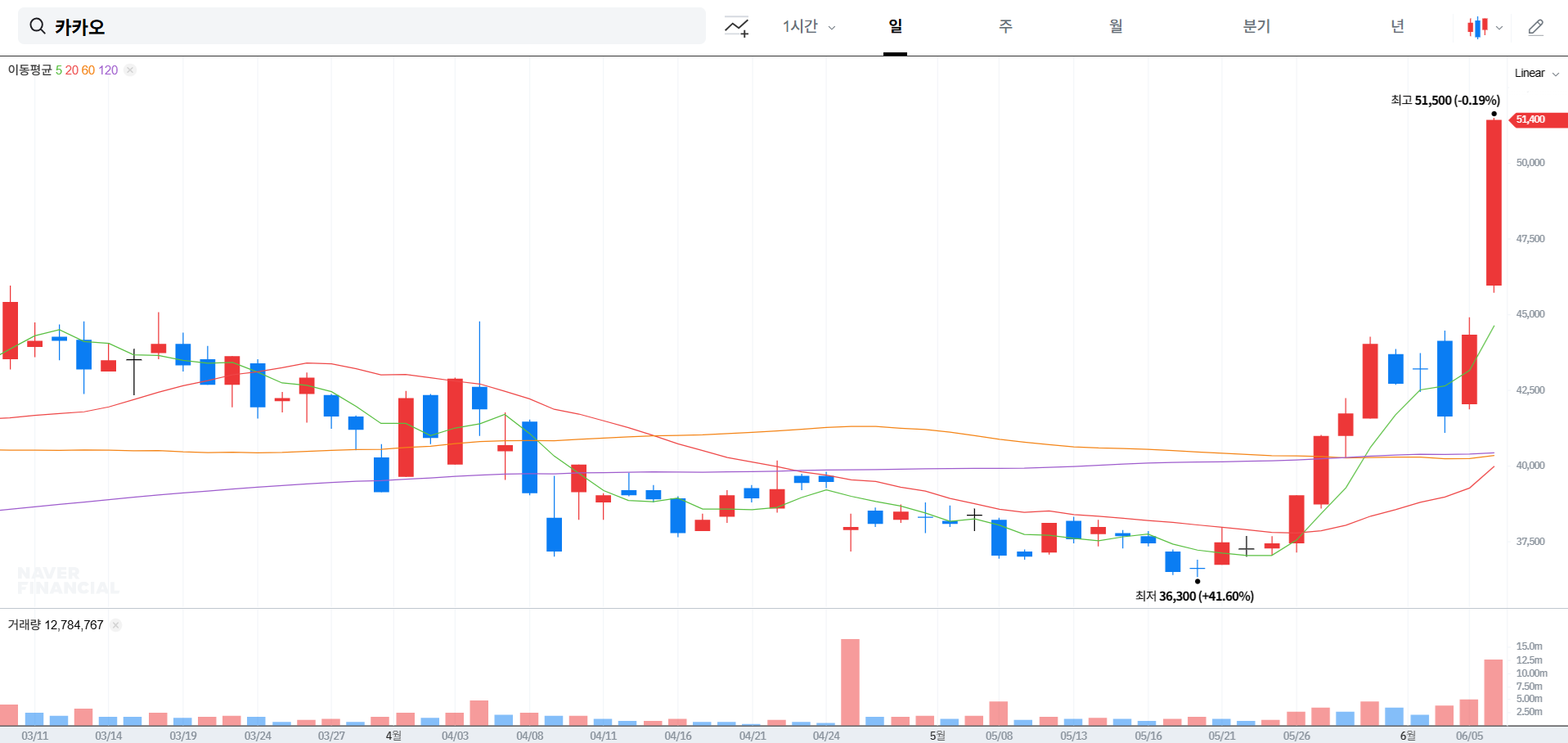The width and height of the screenshot is (1568, 743).
Task: Click the 45,000 price axis label
Action: click(x=1530, y=314)
